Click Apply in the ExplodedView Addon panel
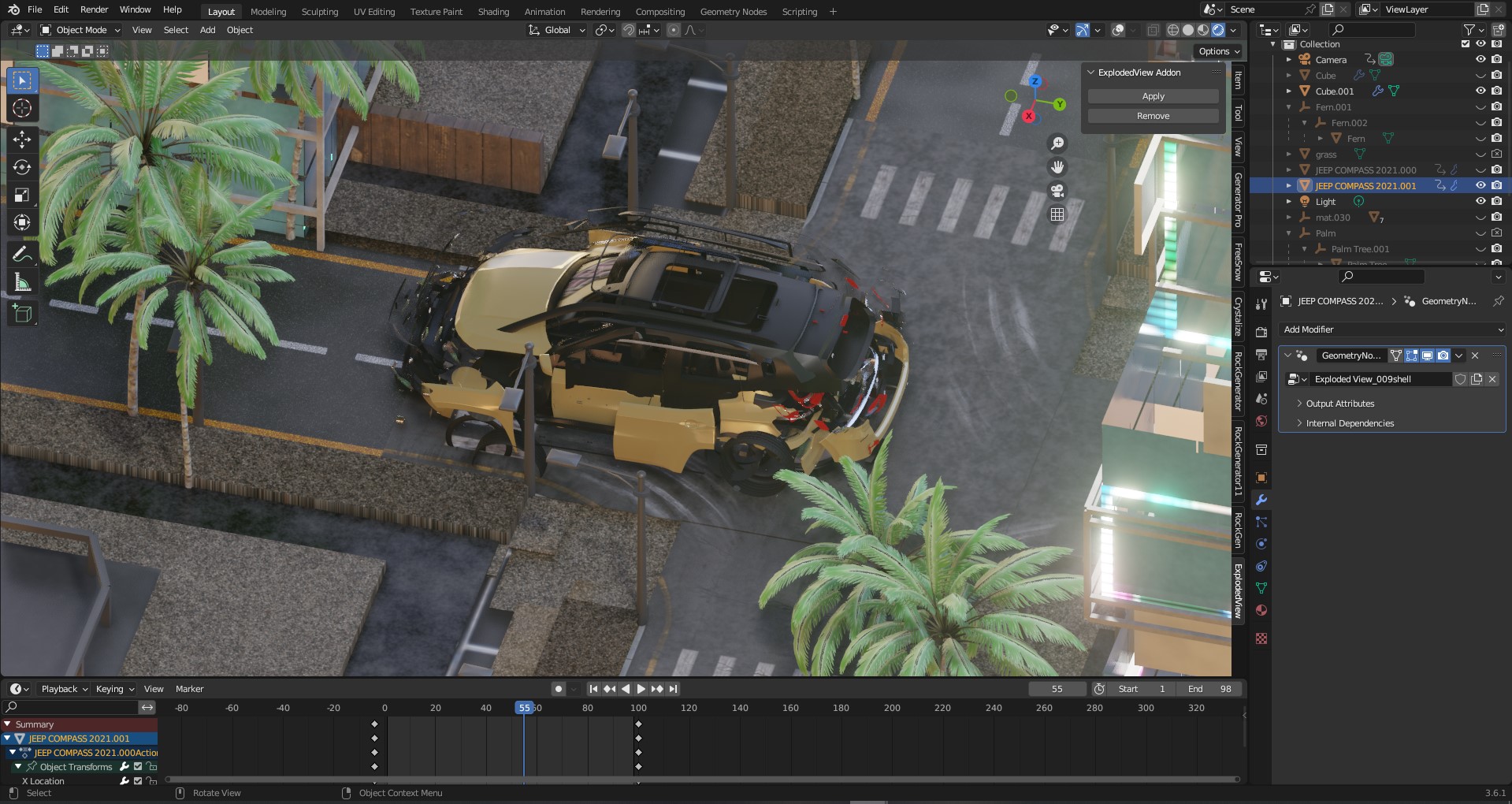Image resolution: width=1512 pixels, height=804 pixels. (x=1152, y=96)
